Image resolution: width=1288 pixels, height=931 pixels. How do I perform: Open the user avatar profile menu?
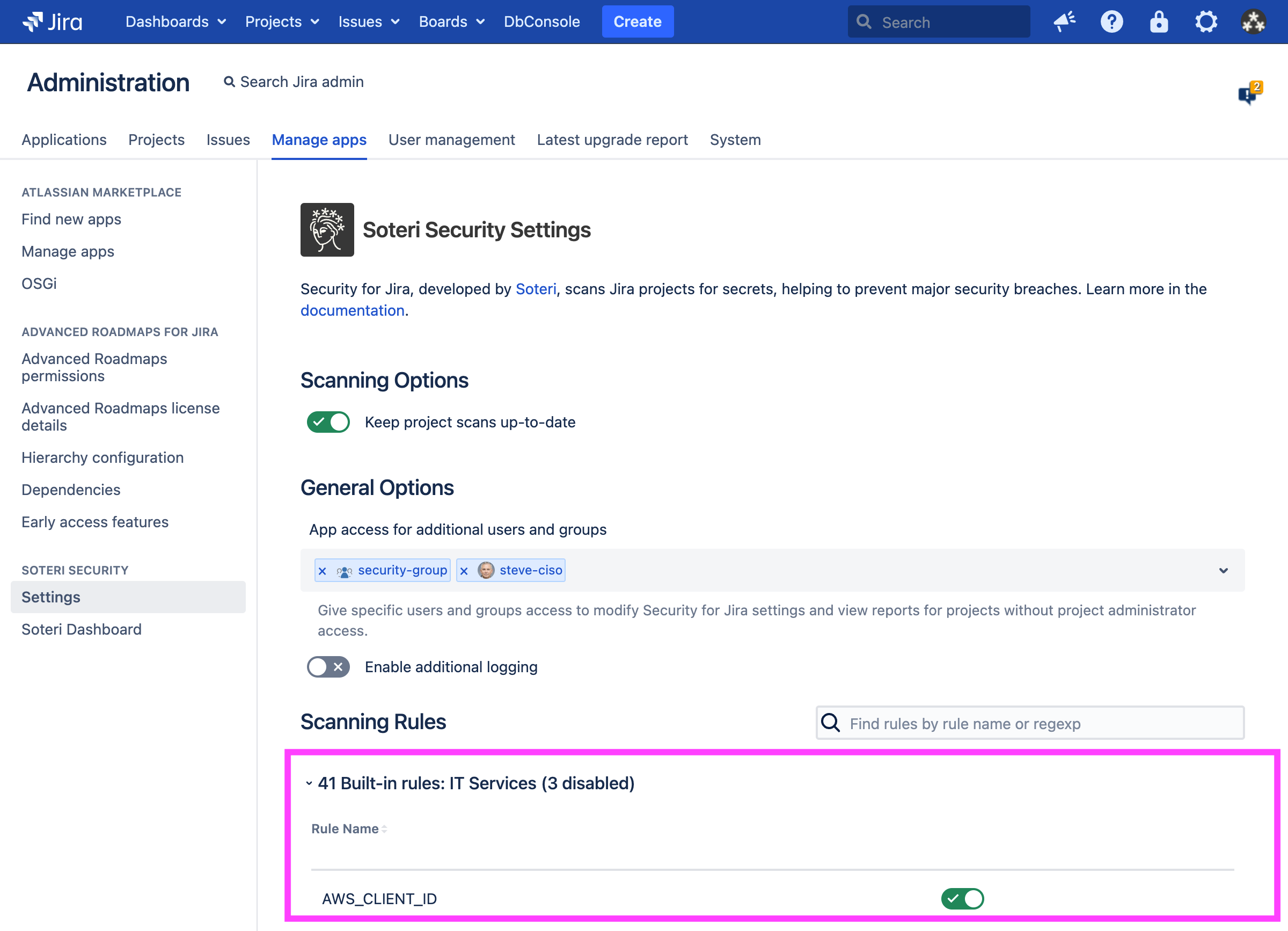pos(1253,21)
